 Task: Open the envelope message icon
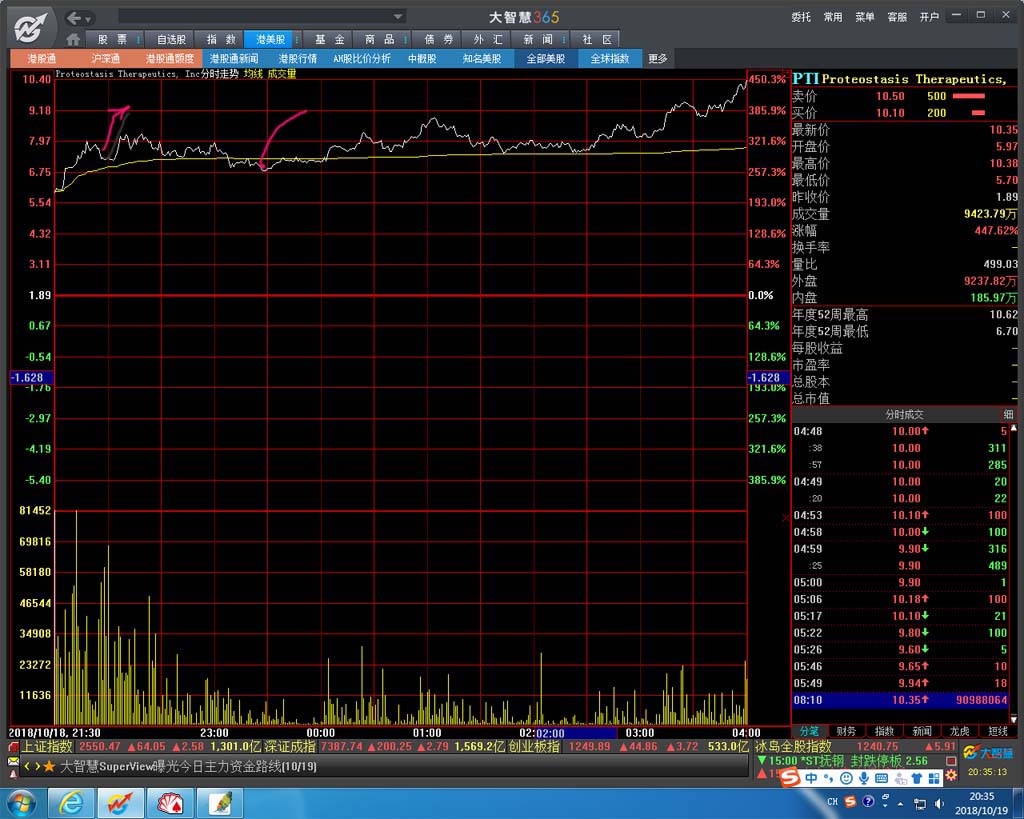[13, 761]
